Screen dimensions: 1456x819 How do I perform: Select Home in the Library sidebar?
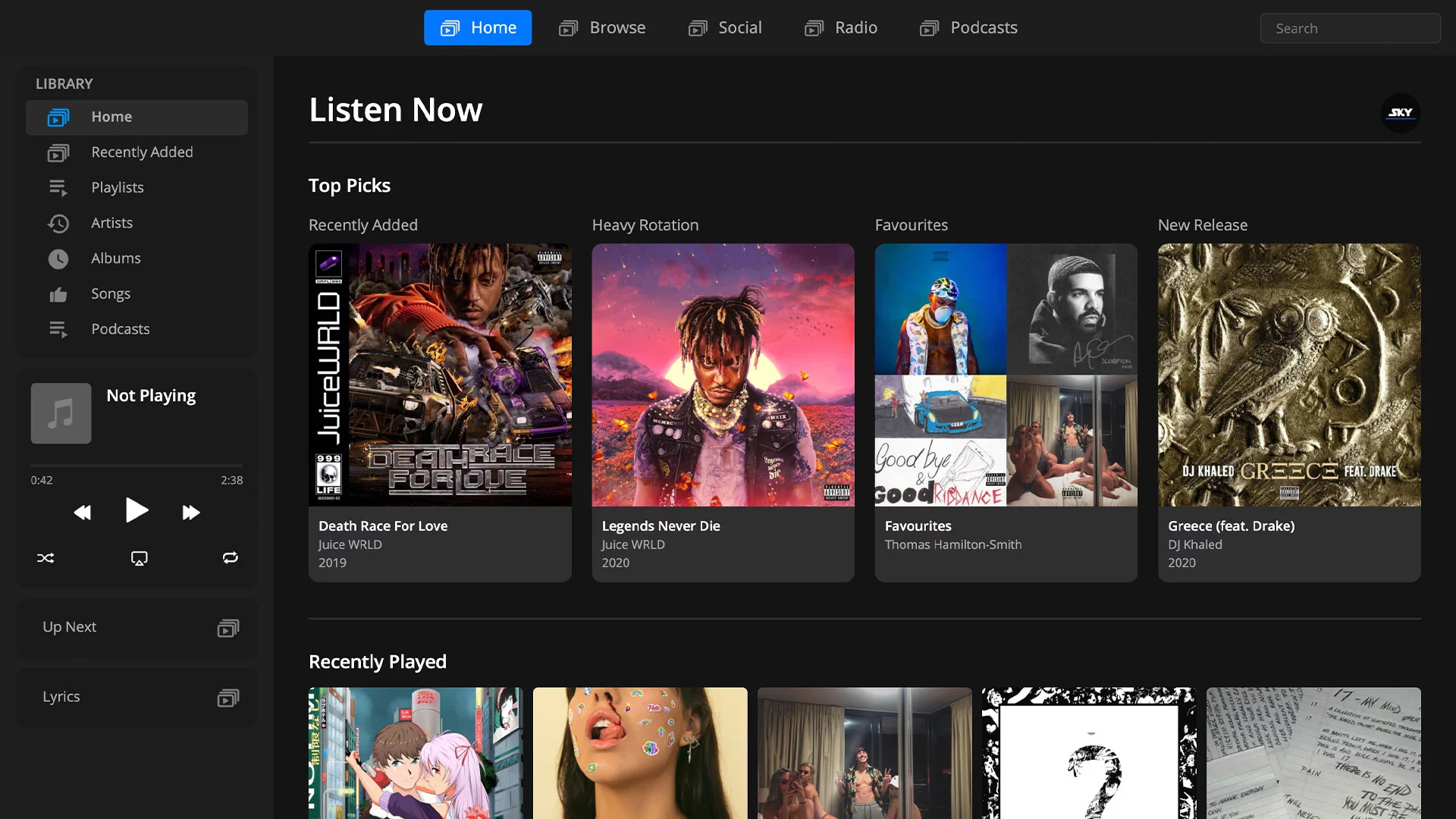pos(136,118)
